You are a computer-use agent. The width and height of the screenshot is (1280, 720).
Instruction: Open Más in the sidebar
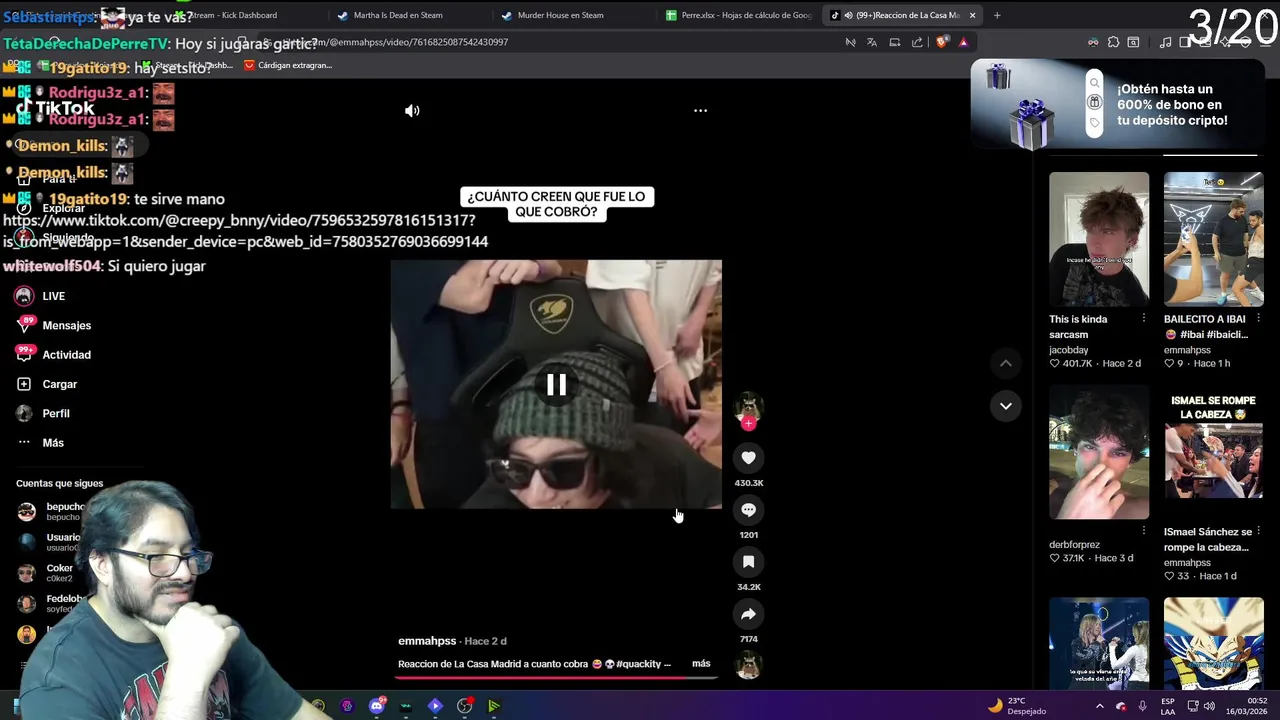[x=53, y=443]
